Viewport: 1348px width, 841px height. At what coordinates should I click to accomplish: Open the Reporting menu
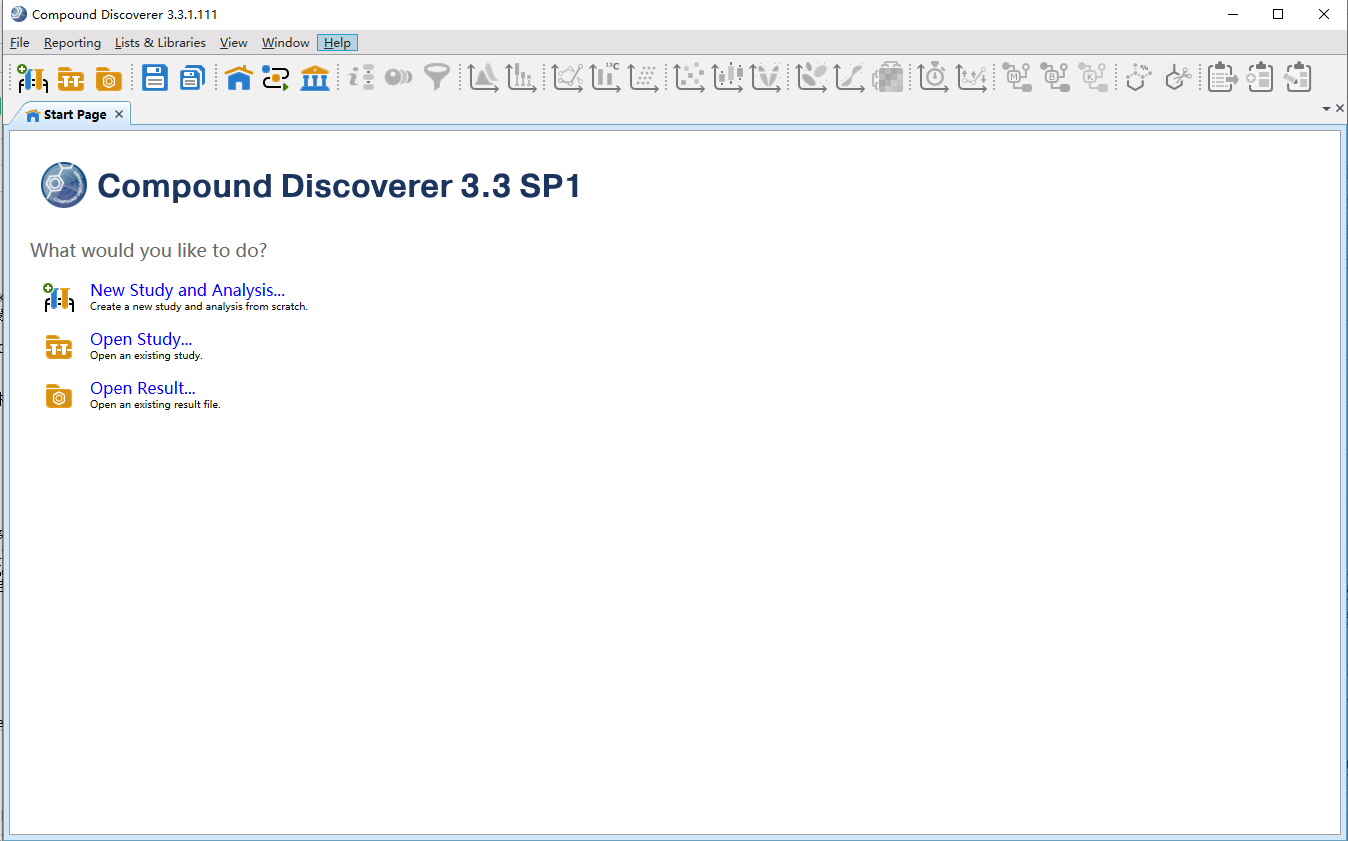coord(72,42)
